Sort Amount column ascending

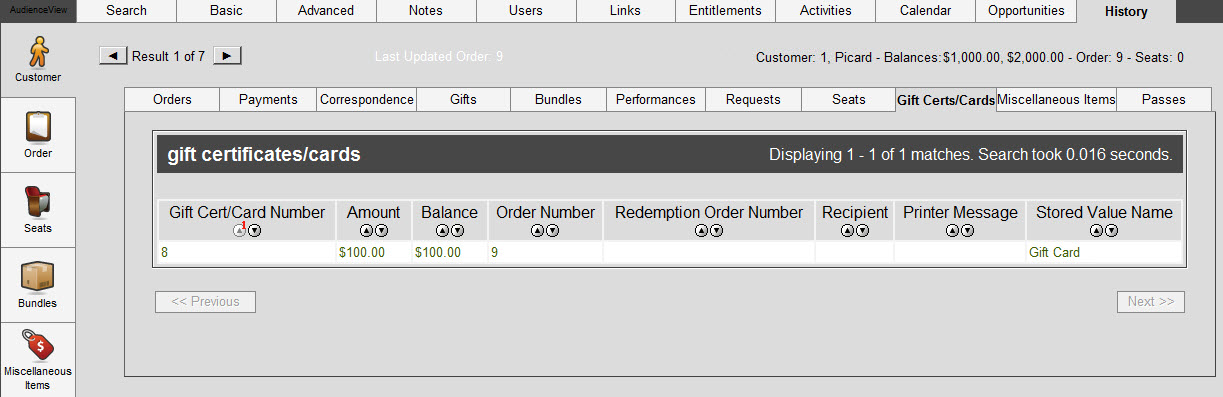(x=367, y=231)
